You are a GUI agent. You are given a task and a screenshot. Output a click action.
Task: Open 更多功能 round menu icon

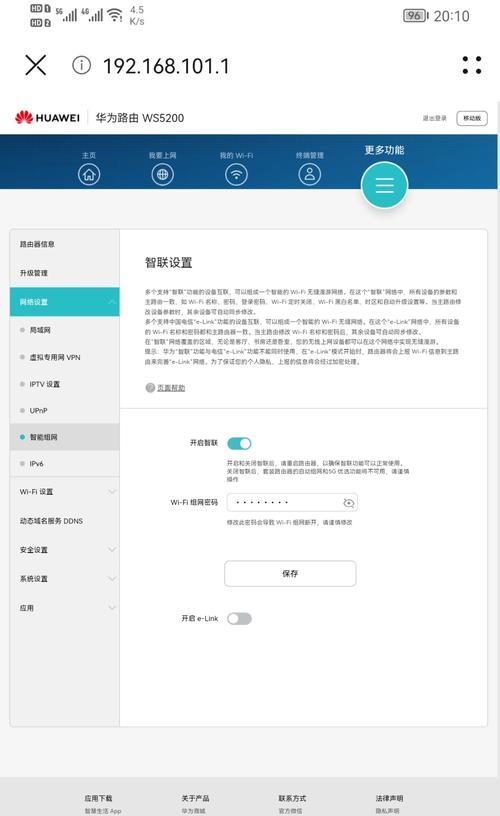[x=384, y=185]
